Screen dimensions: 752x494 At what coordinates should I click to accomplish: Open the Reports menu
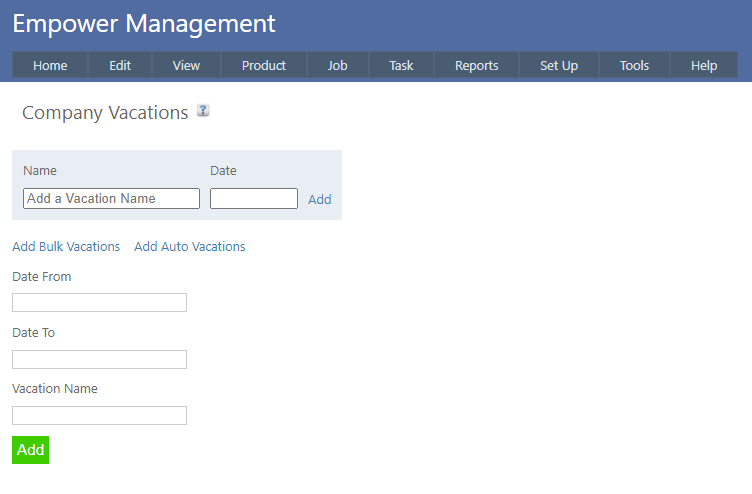coord(476,65)
